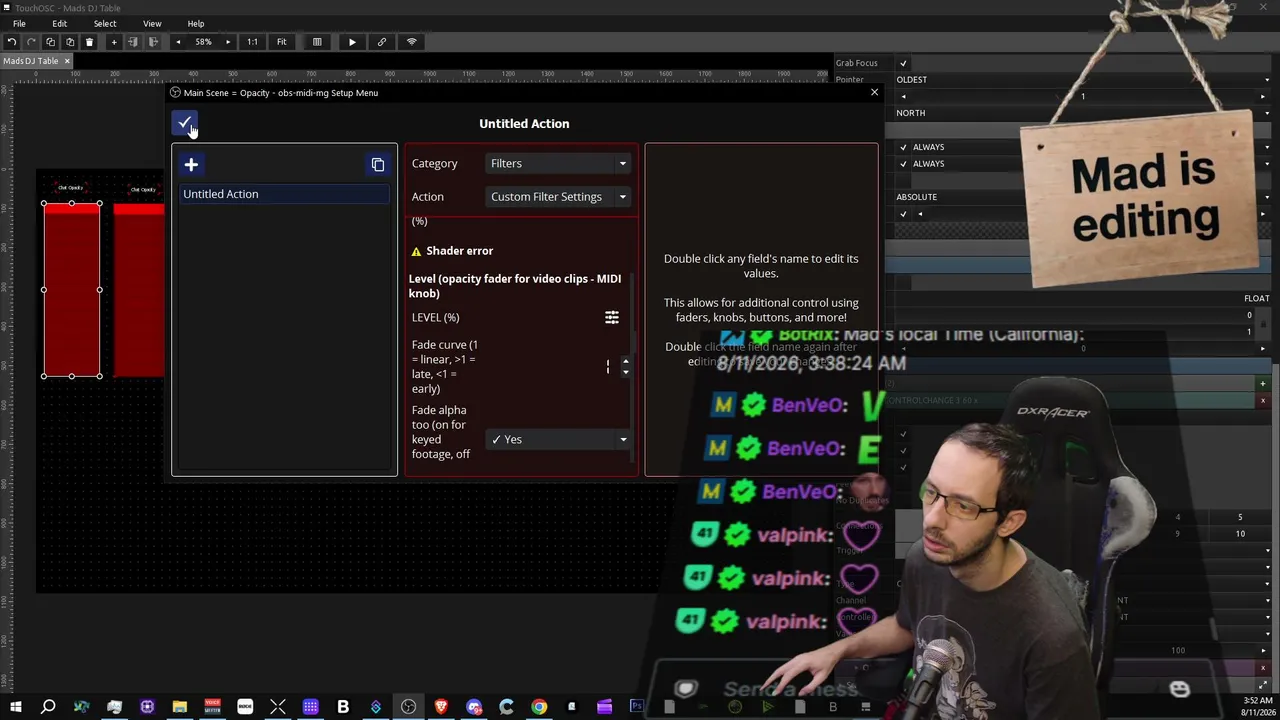Add a new action with the blue plus button
Screen dimensions: 1280x720
[191, 164]
